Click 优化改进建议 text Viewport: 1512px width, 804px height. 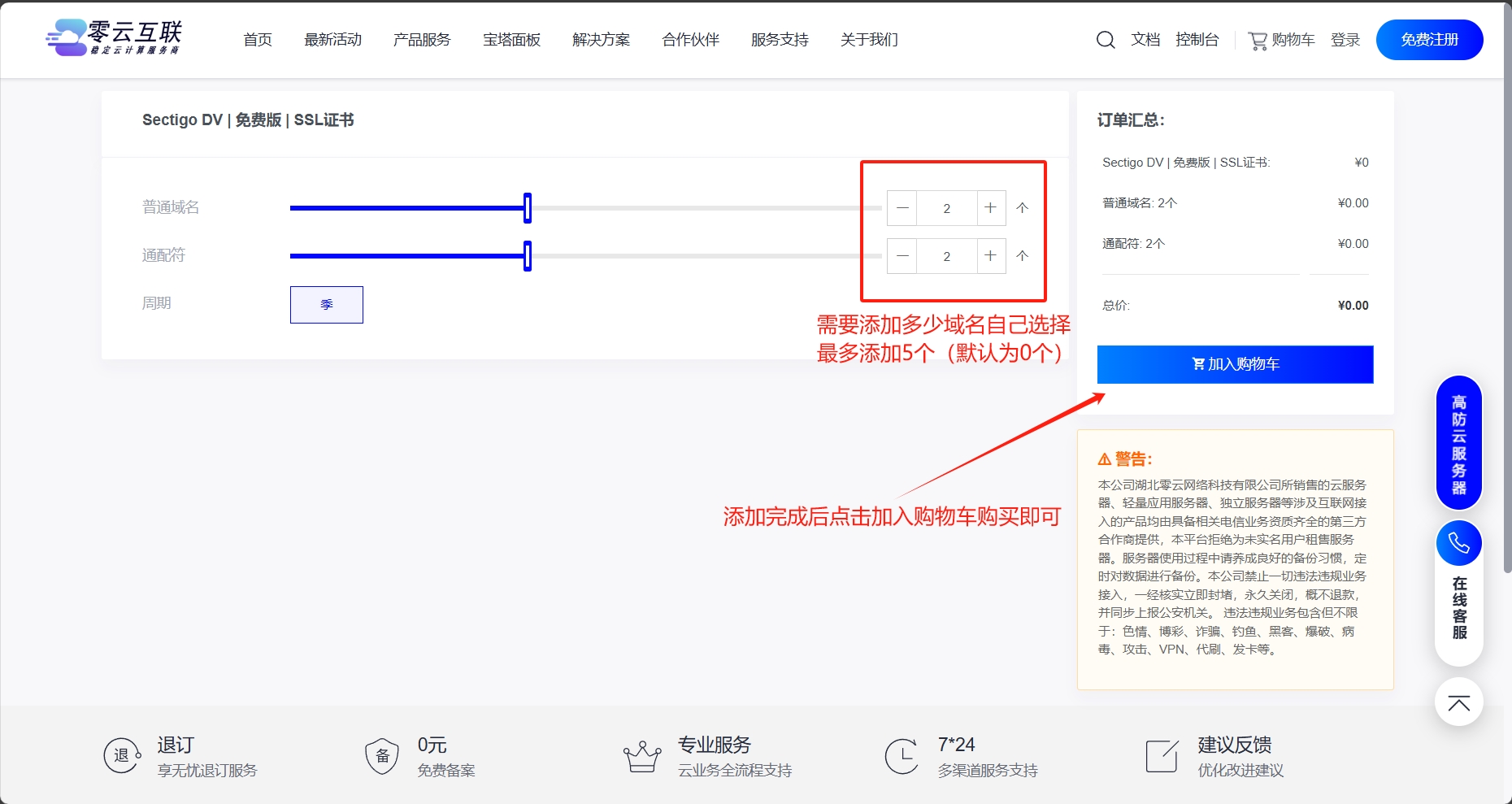tap(1240, 771)
